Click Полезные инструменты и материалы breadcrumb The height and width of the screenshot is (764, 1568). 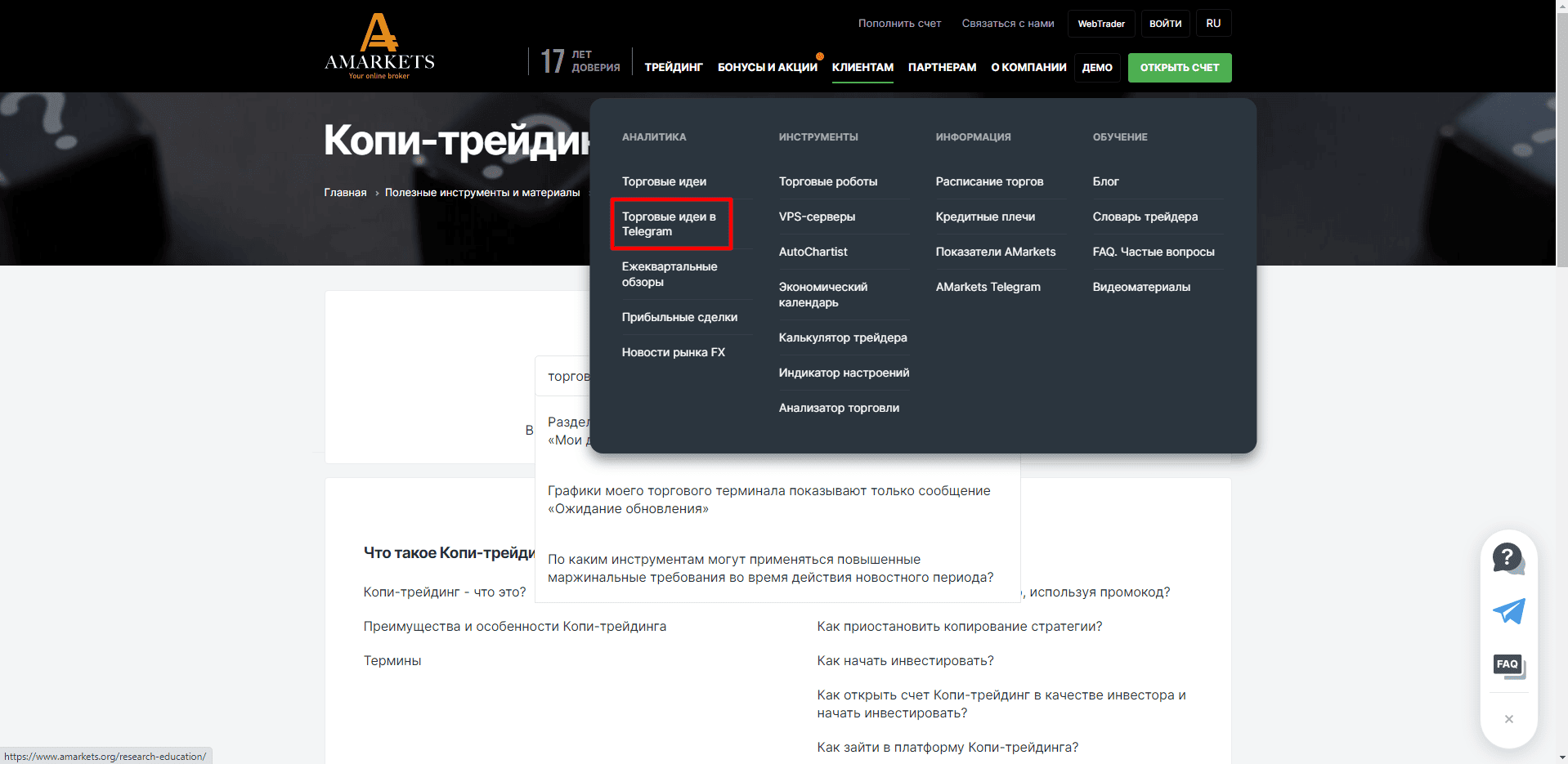[482, 193]
